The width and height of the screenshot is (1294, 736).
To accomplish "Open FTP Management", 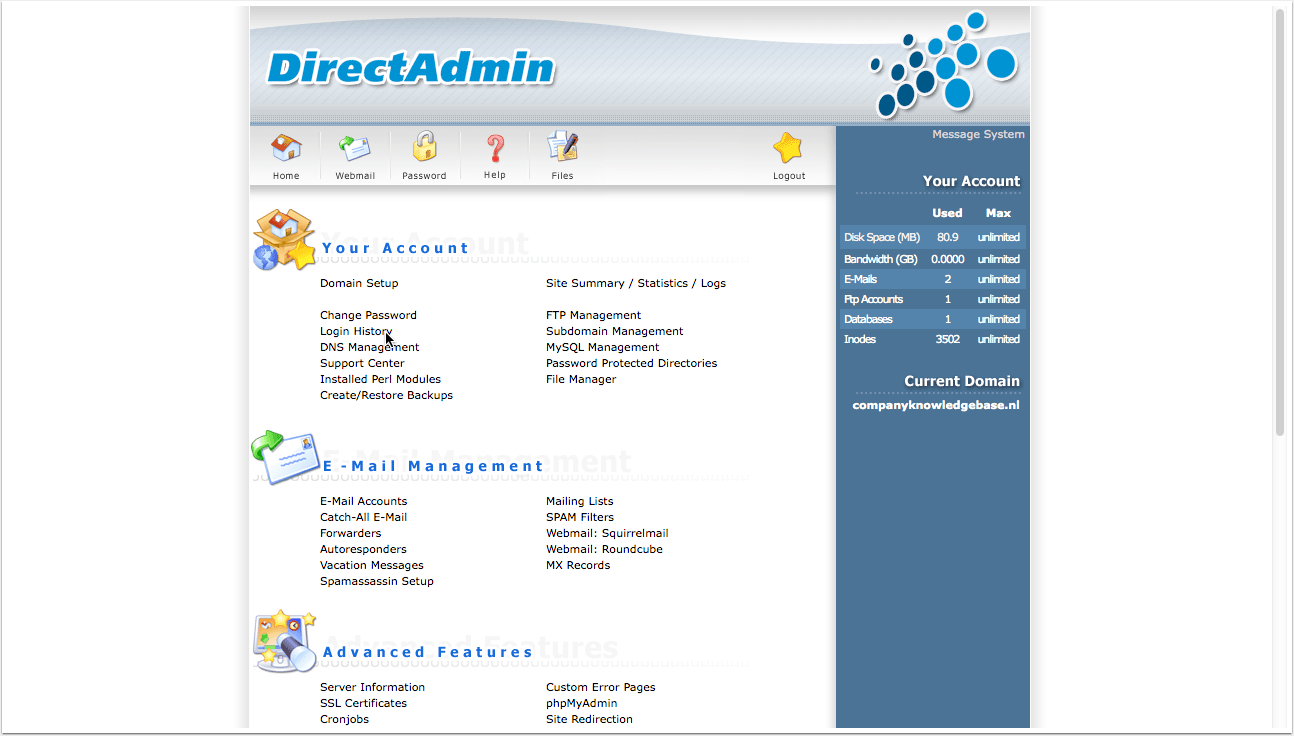I will coord(593,315).
